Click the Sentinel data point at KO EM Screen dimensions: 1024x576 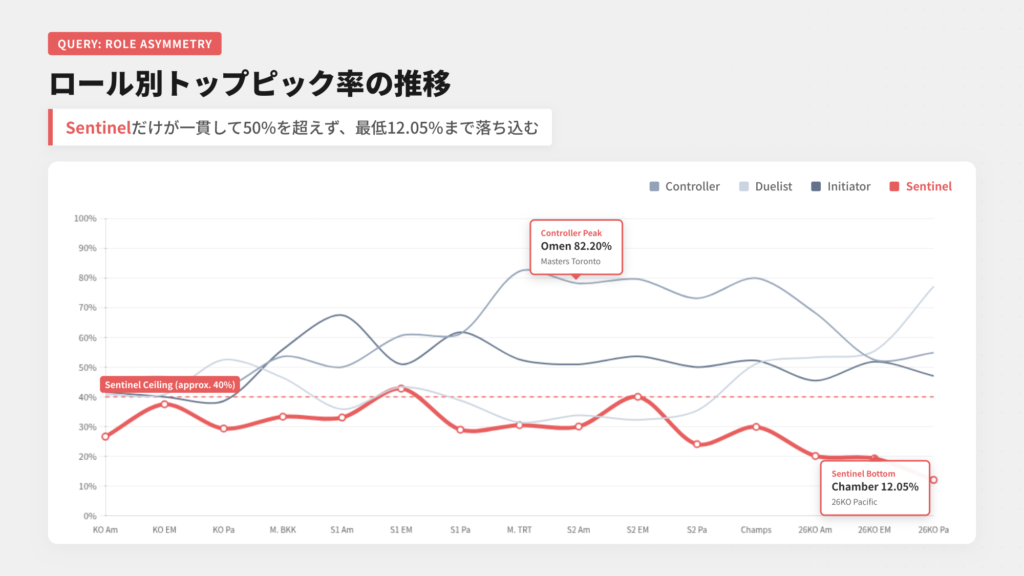(x=165, y=404)
